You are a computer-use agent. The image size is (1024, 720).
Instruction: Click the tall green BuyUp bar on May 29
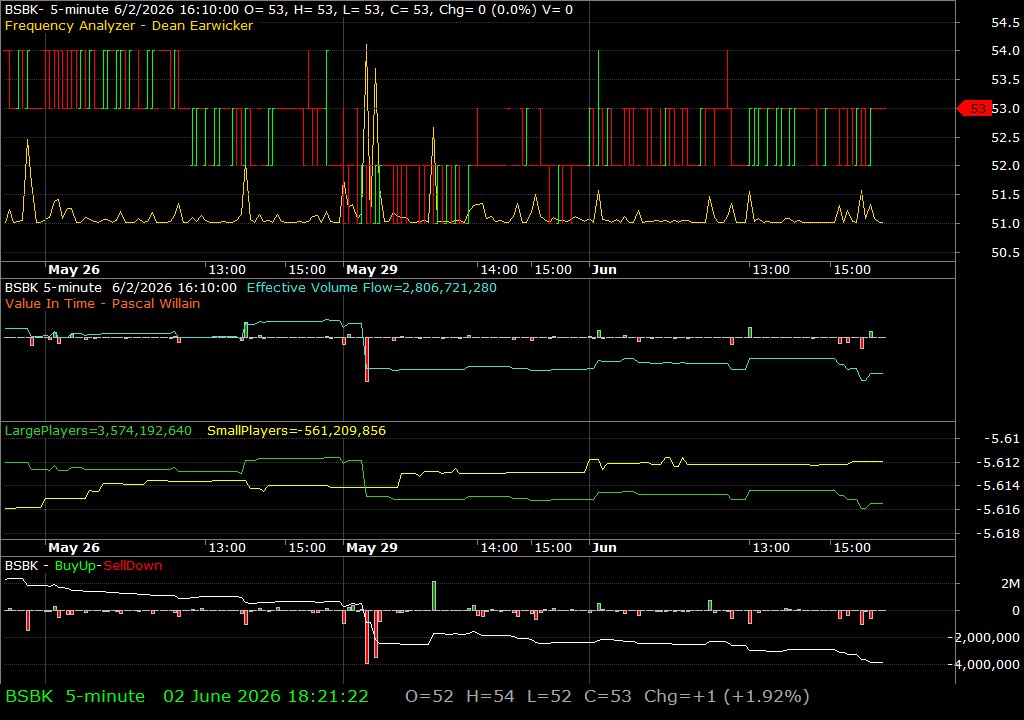pyautogui.click(x=434, y=596)
